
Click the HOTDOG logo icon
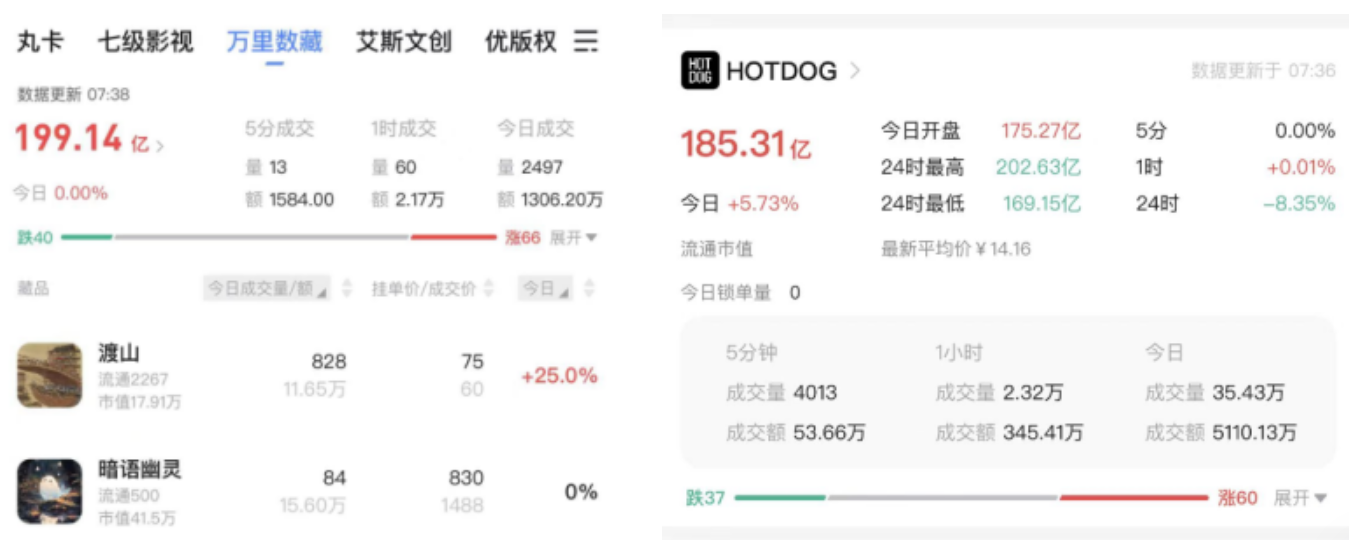click(x=699, y=71)
